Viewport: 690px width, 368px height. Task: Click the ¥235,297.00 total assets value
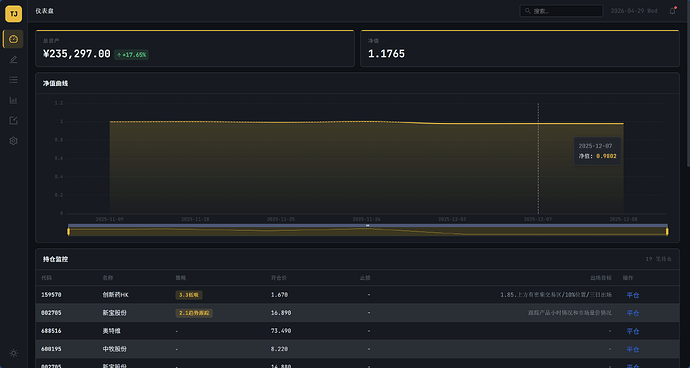pyautogui.click(x=77, y=54)
